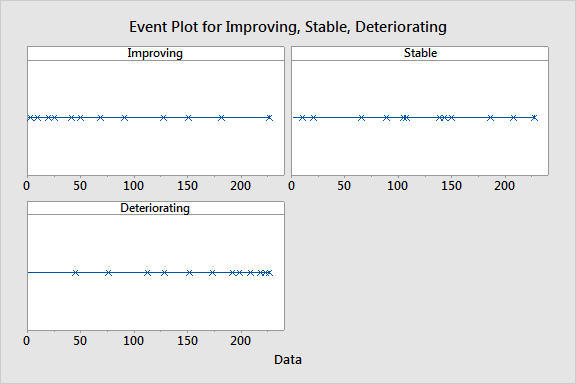Click the 150 tick label under Stable panel

[x=451, y=186]
